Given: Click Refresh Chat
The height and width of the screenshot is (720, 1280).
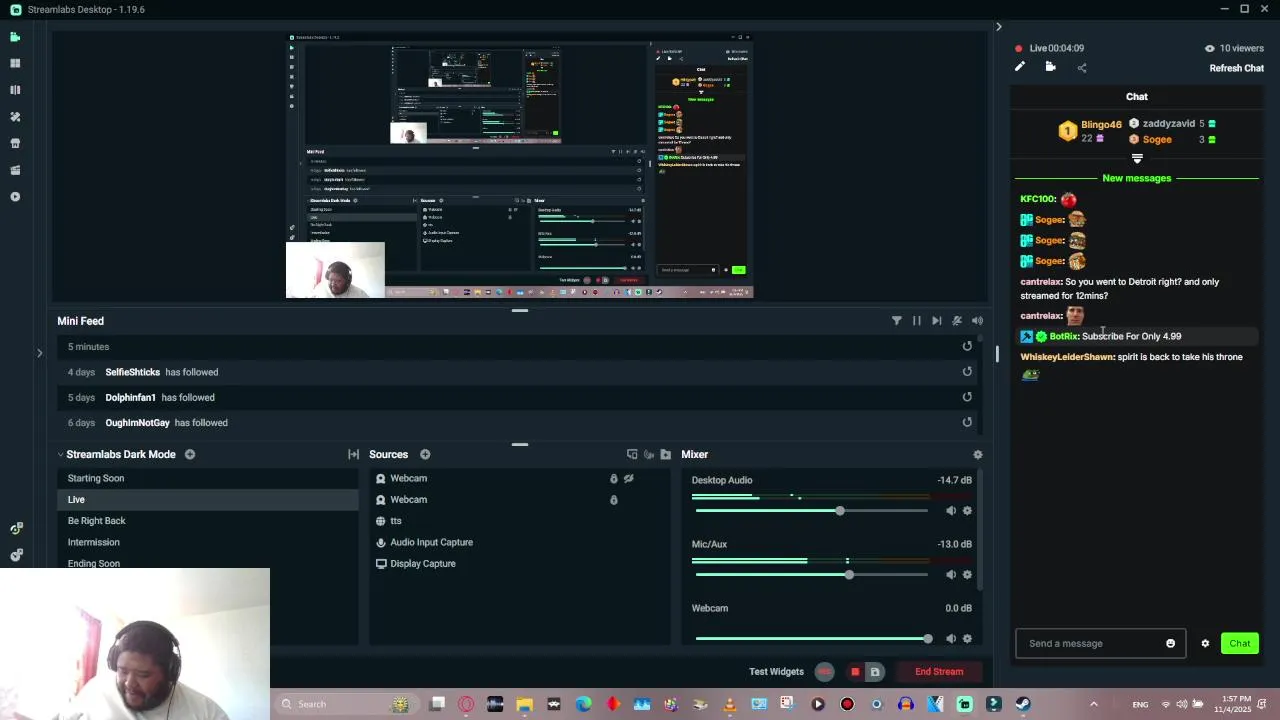Looking at the screenshot, I should [1236, 68].
